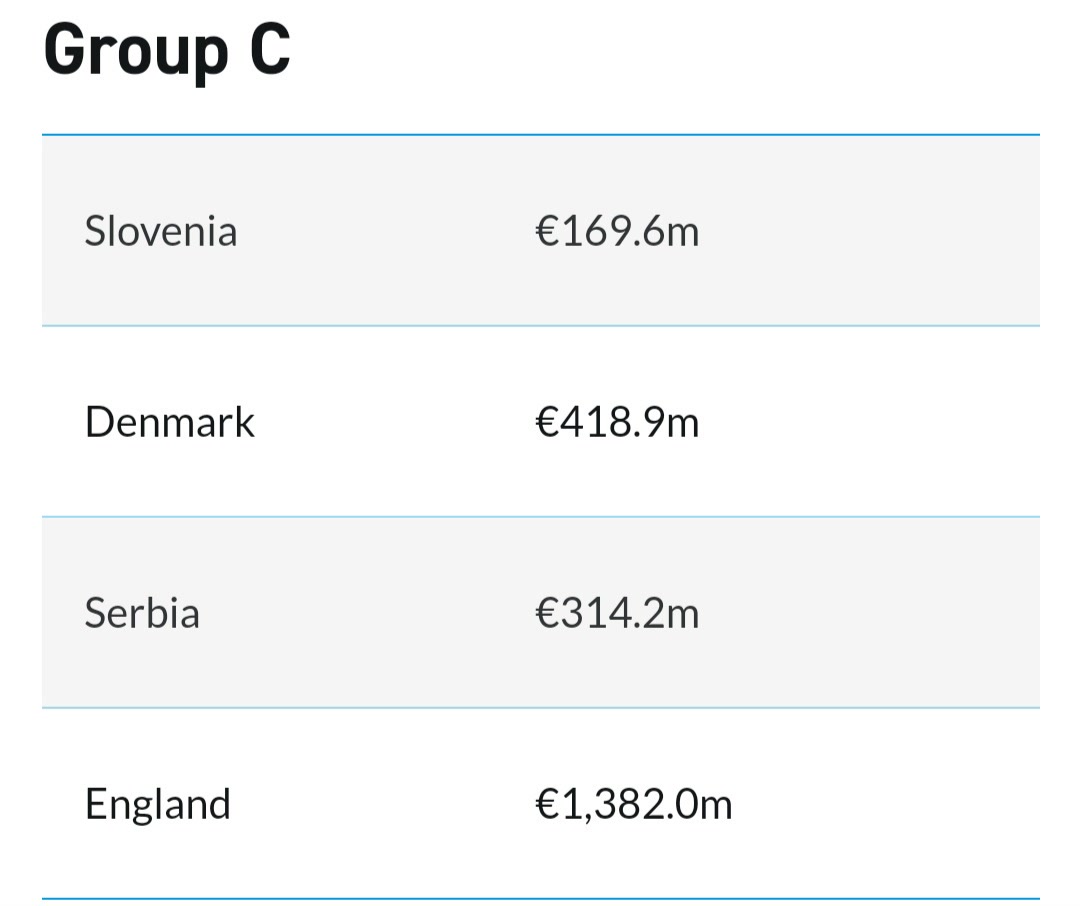Click Denmark's €418.9m value
The image size is (1080, 906).
617,422
